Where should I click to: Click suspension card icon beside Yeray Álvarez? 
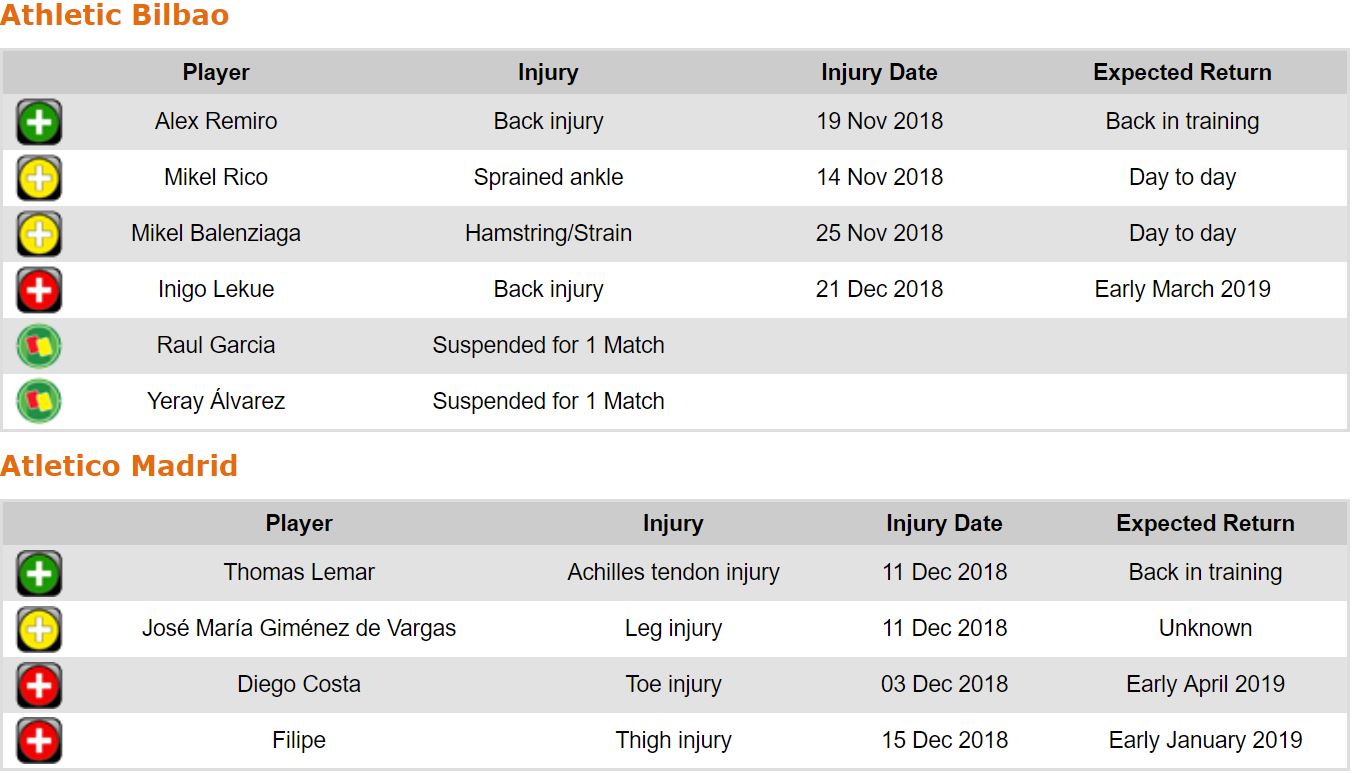[39, 402]
